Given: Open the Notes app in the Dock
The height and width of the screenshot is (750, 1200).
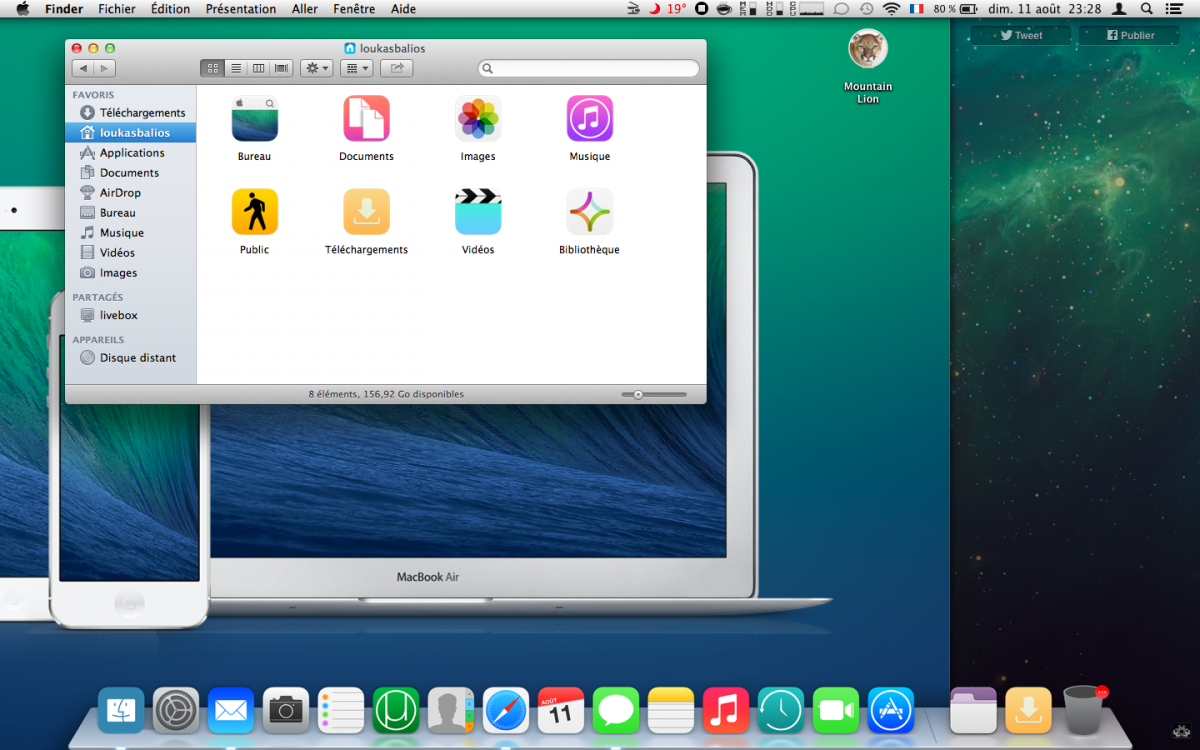Looking at the screenshot, I should click(x=671, y=711).
